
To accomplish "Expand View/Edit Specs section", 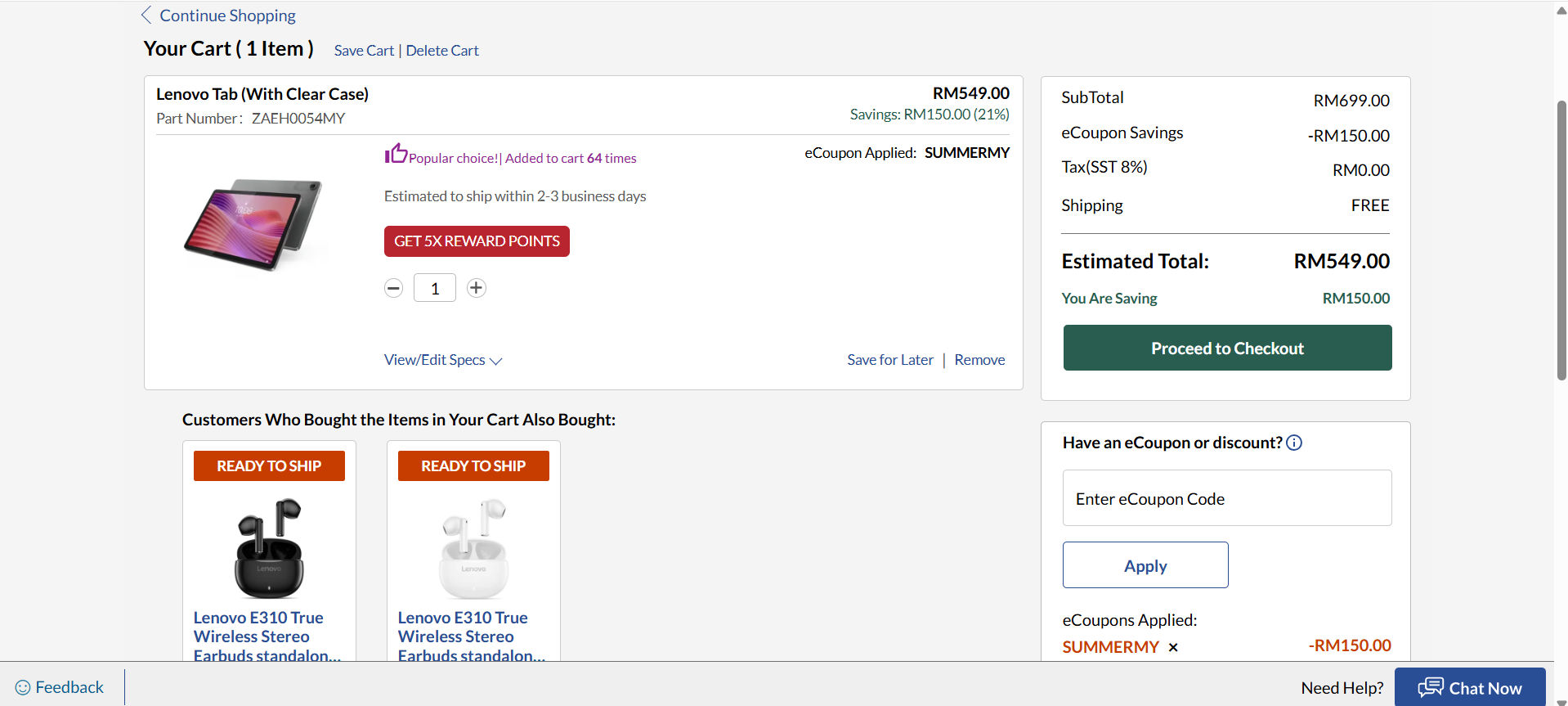I will click(442, 360).
